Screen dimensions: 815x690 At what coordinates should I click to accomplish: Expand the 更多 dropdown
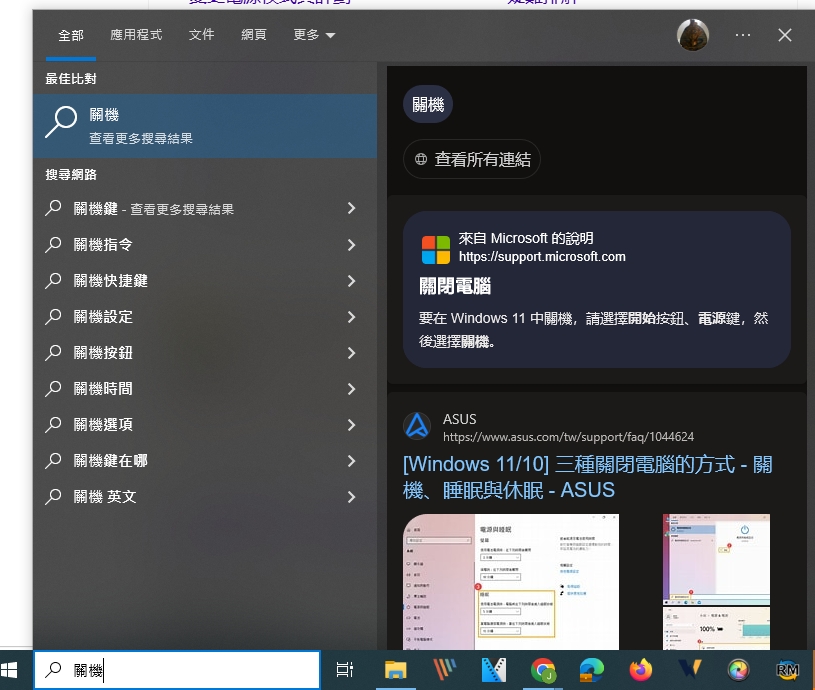314,35
